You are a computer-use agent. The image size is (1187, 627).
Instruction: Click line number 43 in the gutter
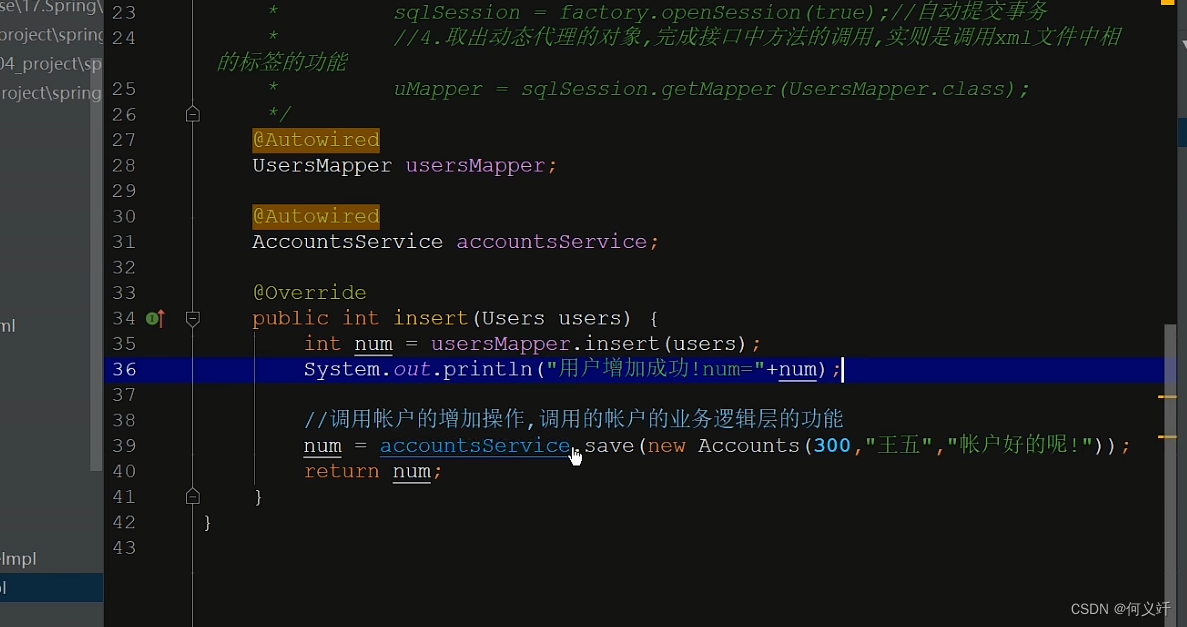click(124, 548)
